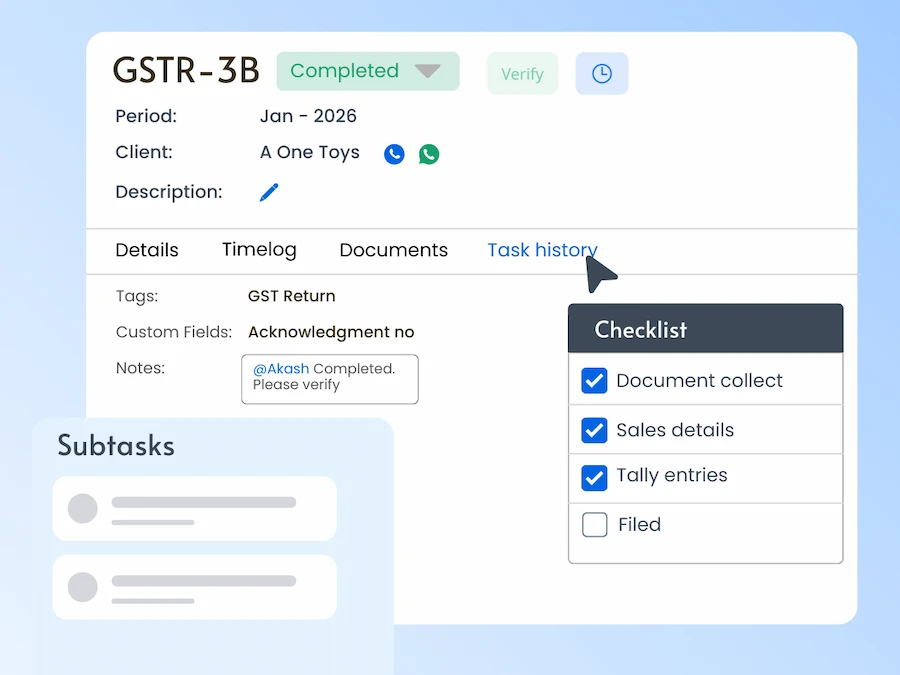Uncheck the Document collect checkbox

tap(594, 381)
